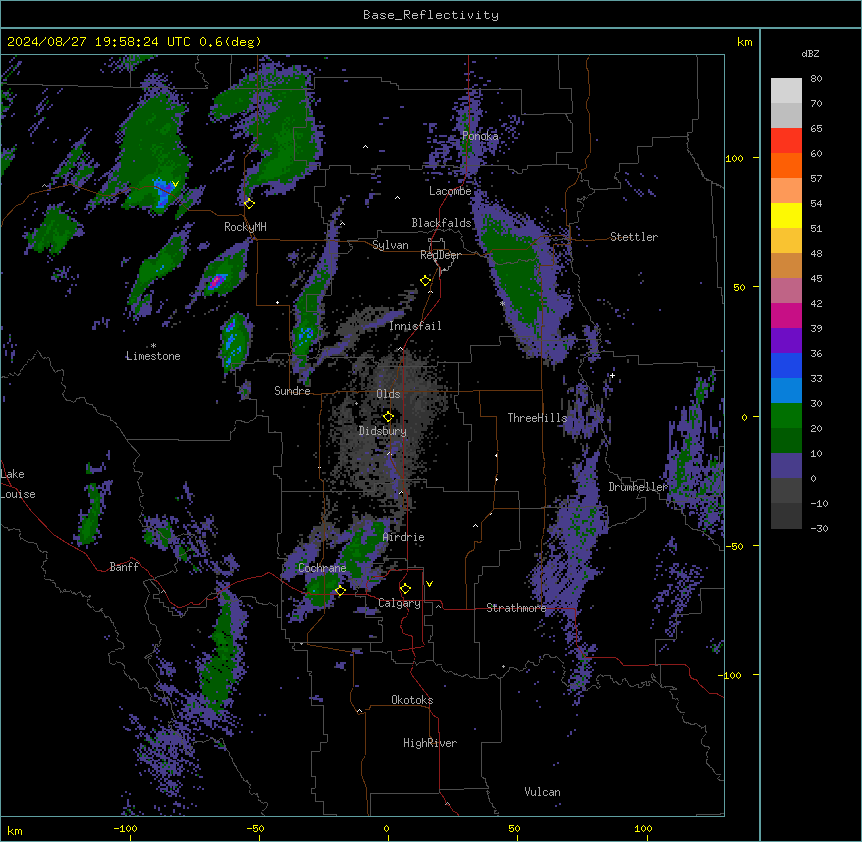Click the Calgary city label
Viewport: 862px width, 842px height.
point(400,603)
